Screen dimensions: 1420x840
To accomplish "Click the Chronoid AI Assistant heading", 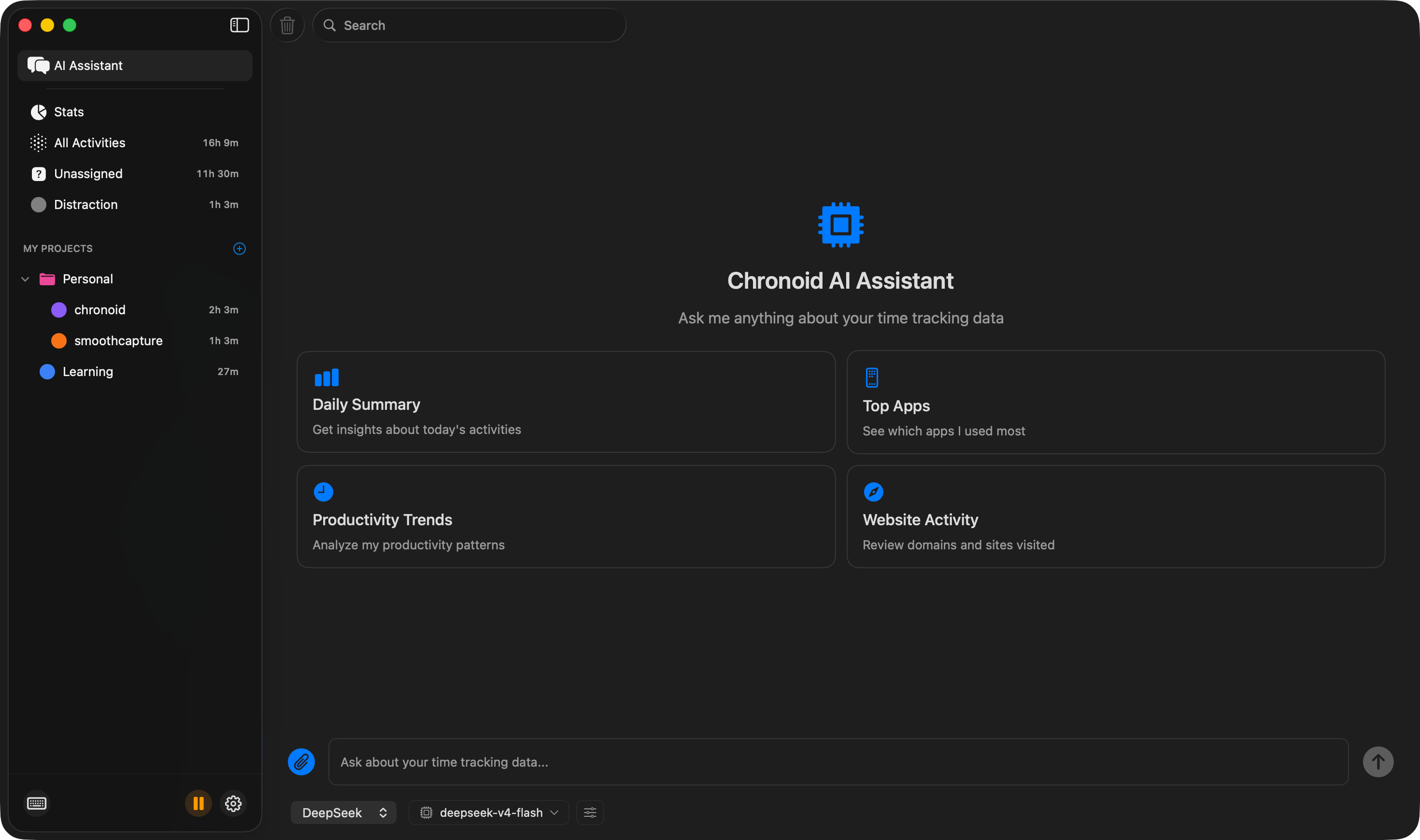I will coord(840,281).
